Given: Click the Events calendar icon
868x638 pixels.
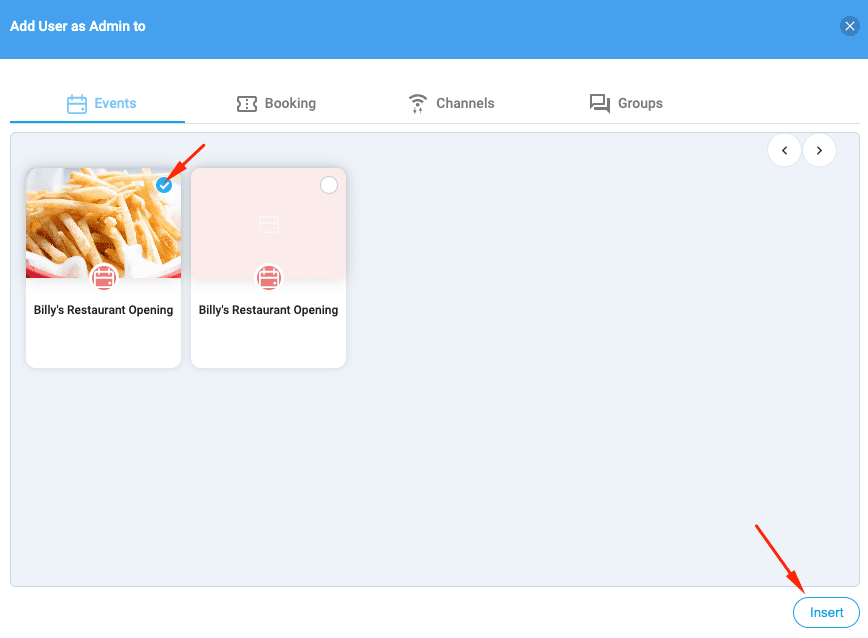Looking at the screenshot, I should pos(76,103).
